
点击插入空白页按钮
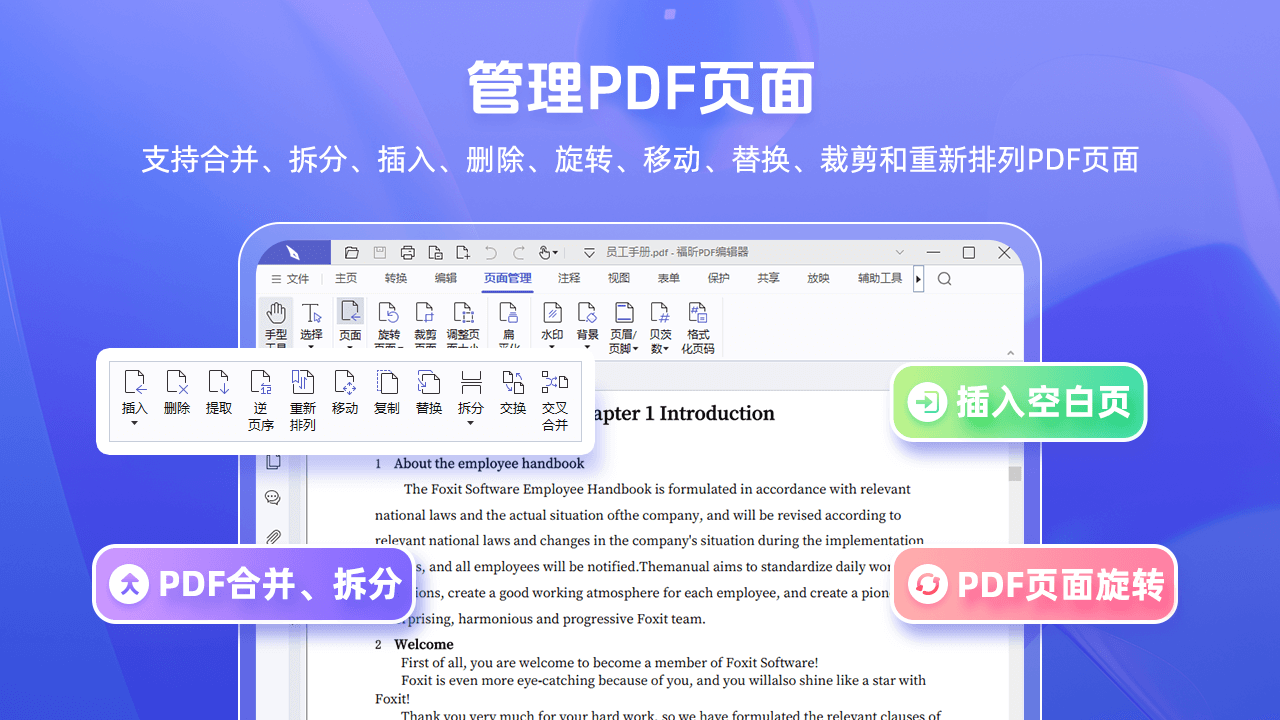click(1018, 402)
